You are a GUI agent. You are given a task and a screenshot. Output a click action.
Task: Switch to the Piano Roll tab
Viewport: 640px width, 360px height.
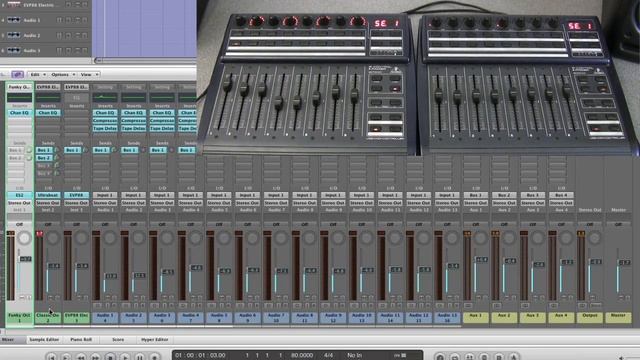point(81,340)
